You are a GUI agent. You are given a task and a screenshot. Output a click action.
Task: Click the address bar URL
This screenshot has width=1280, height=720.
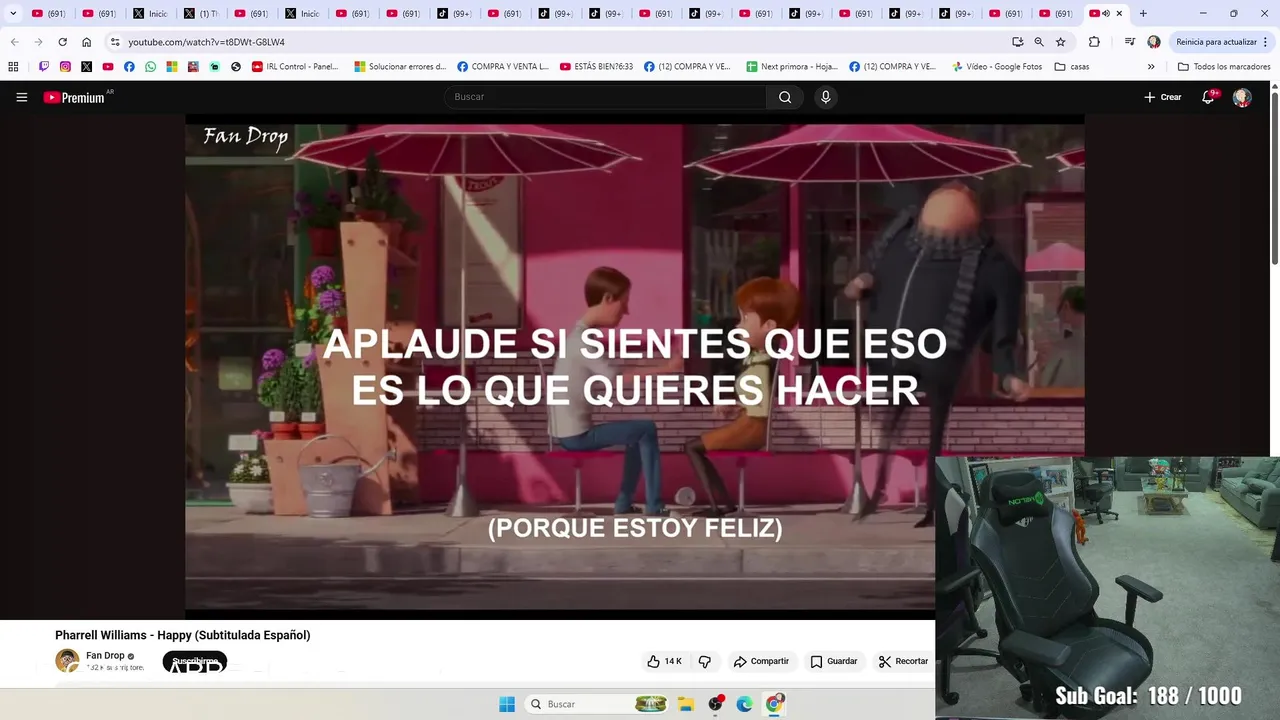click(x=206, y=42)
